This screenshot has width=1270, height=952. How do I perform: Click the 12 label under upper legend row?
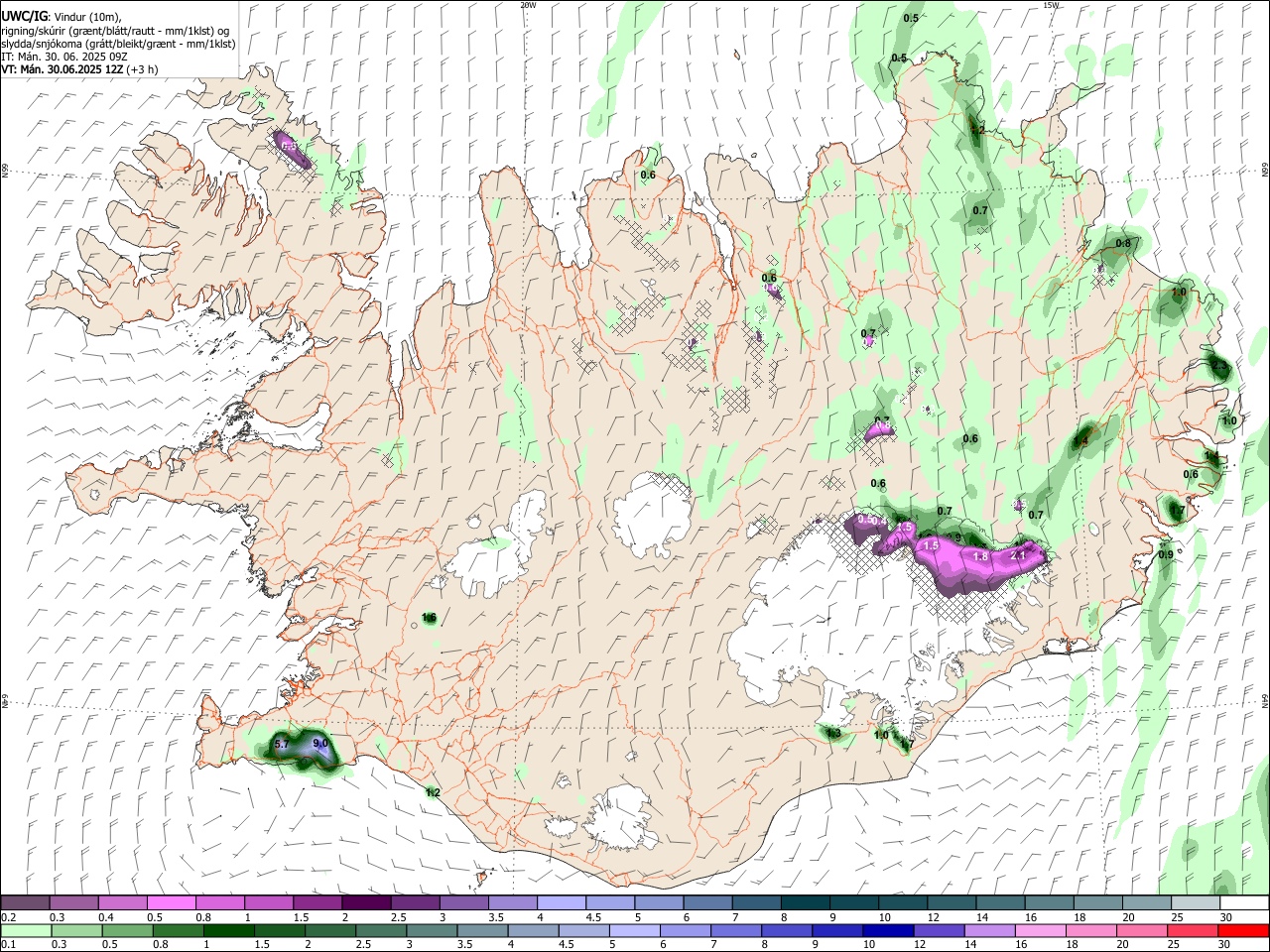(932, 917)
